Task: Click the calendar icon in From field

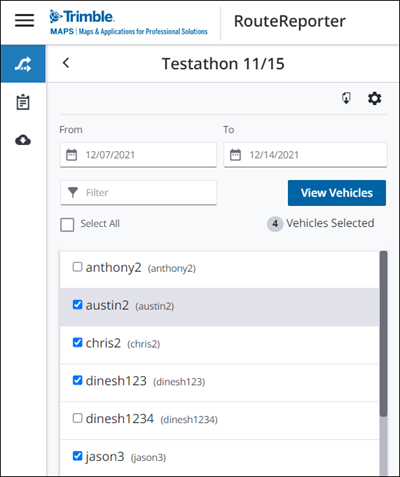Action: 71,155
